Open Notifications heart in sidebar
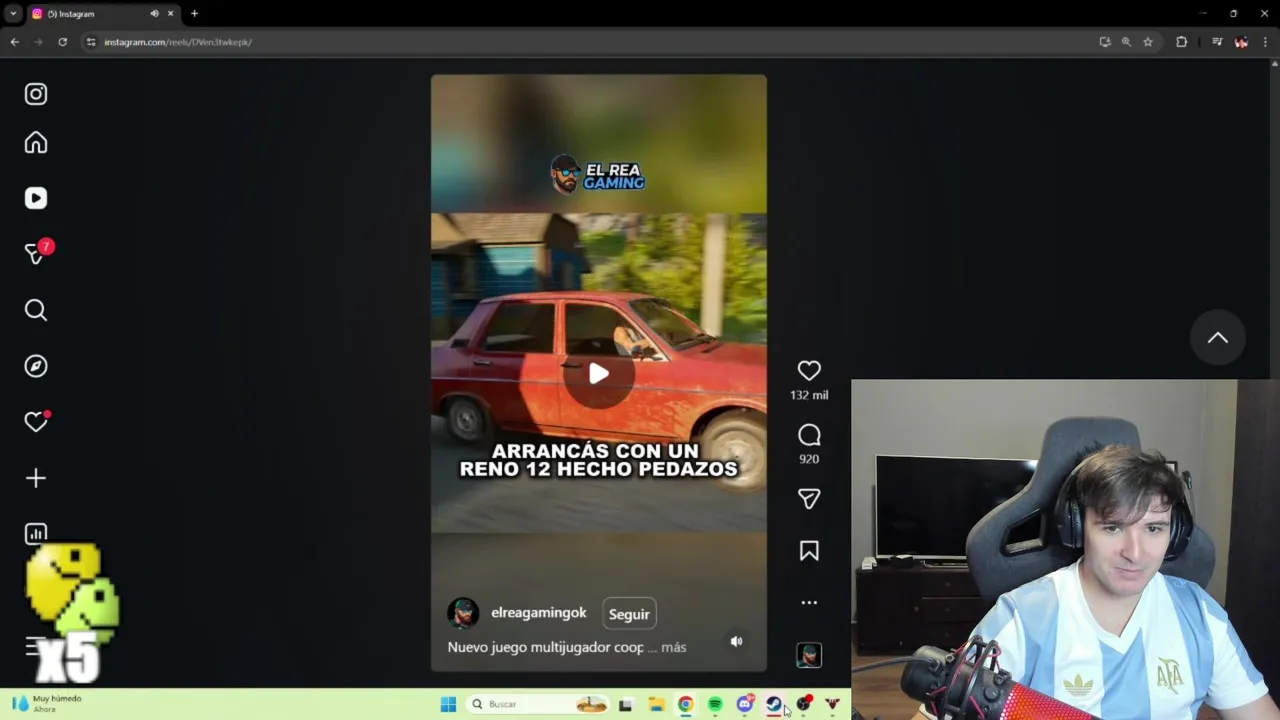1280x720 pixels. pos(36,422)
